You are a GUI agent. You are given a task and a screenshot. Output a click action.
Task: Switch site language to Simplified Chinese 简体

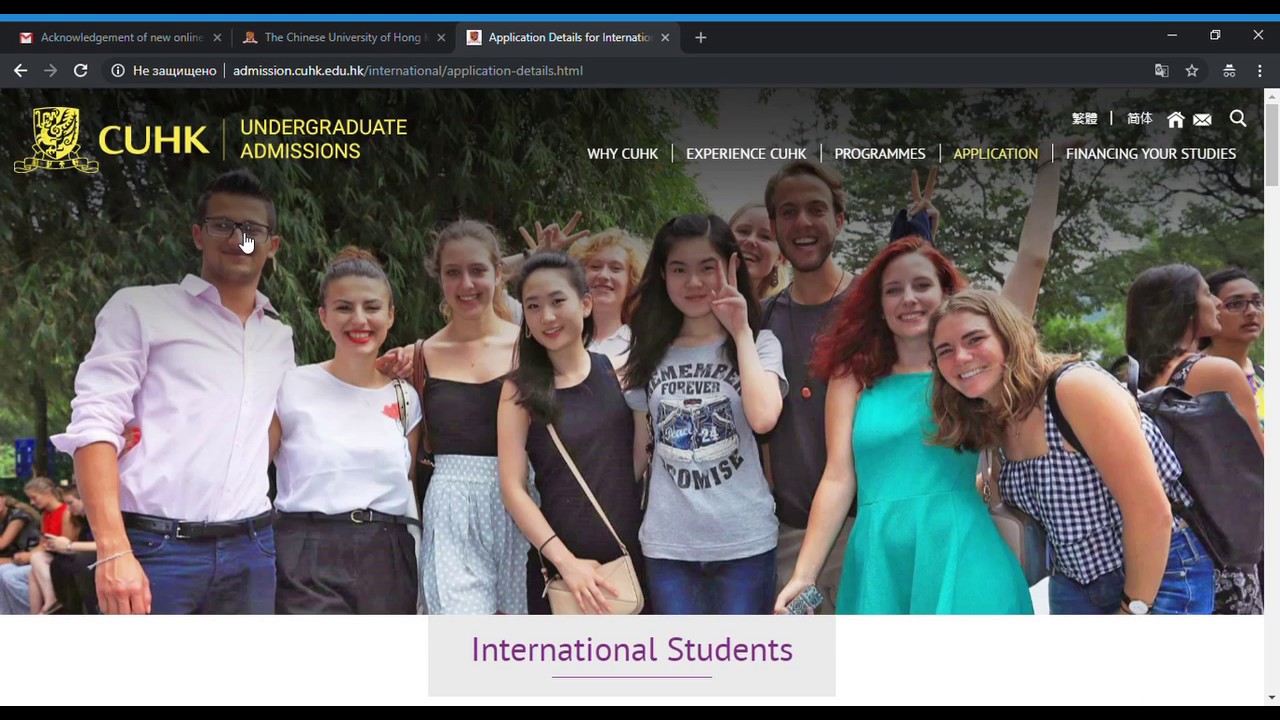click(1140, 119)
